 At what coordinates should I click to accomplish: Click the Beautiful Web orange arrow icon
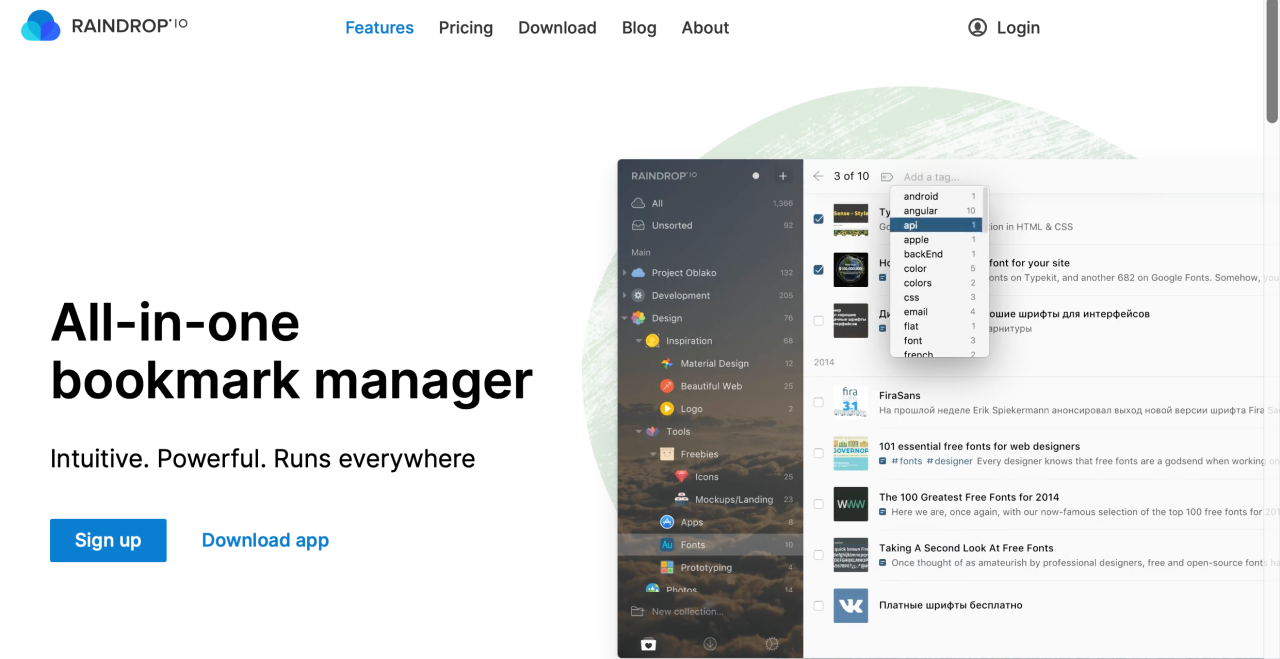coord(667,386)
